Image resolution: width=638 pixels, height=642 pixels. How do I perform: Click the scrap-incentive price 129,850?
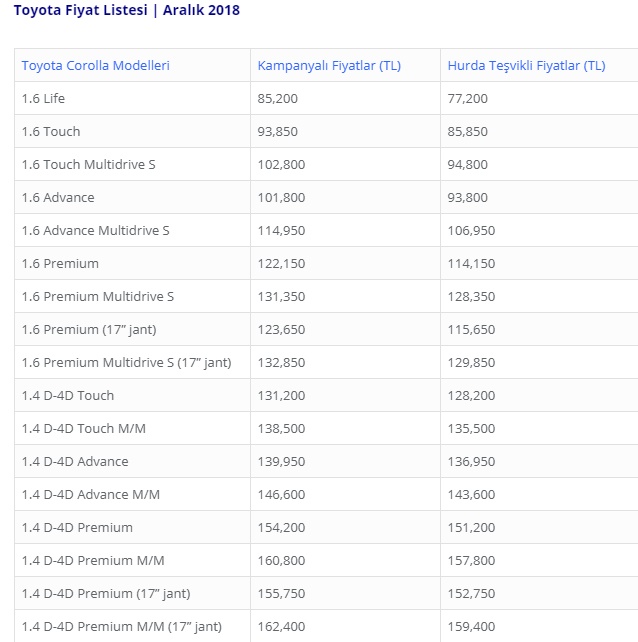pos(471,363)
